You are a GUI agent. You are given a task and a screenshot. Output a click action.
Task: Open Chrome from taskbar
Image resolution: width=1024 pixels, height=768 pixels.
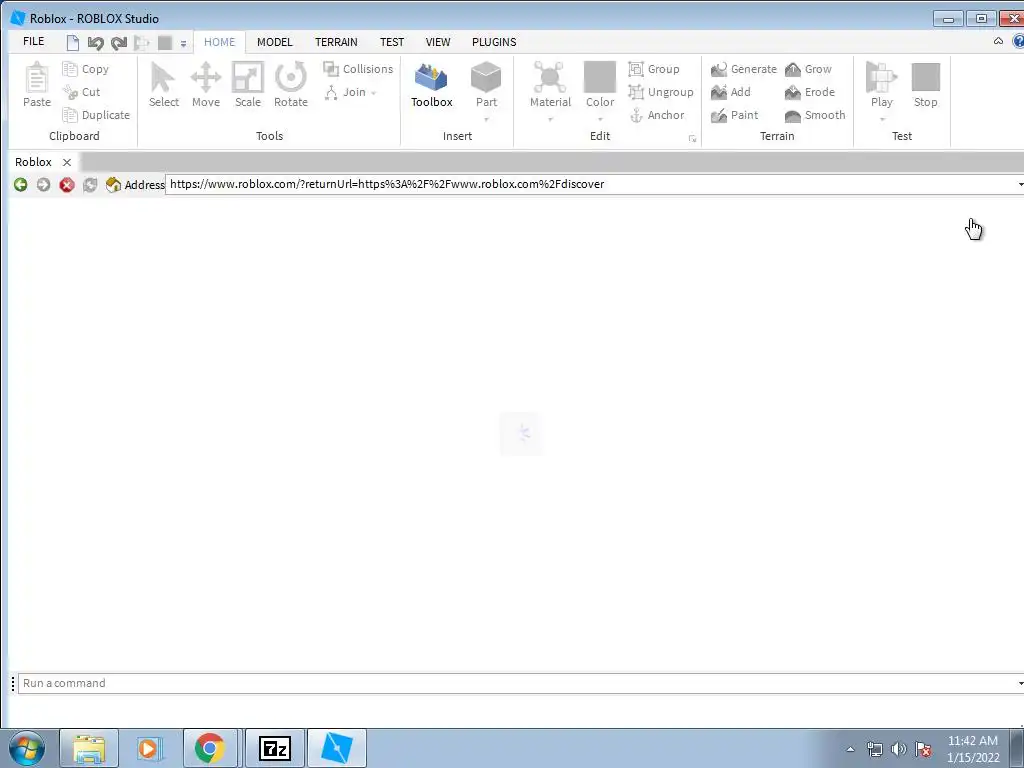(x=210, y=748)
